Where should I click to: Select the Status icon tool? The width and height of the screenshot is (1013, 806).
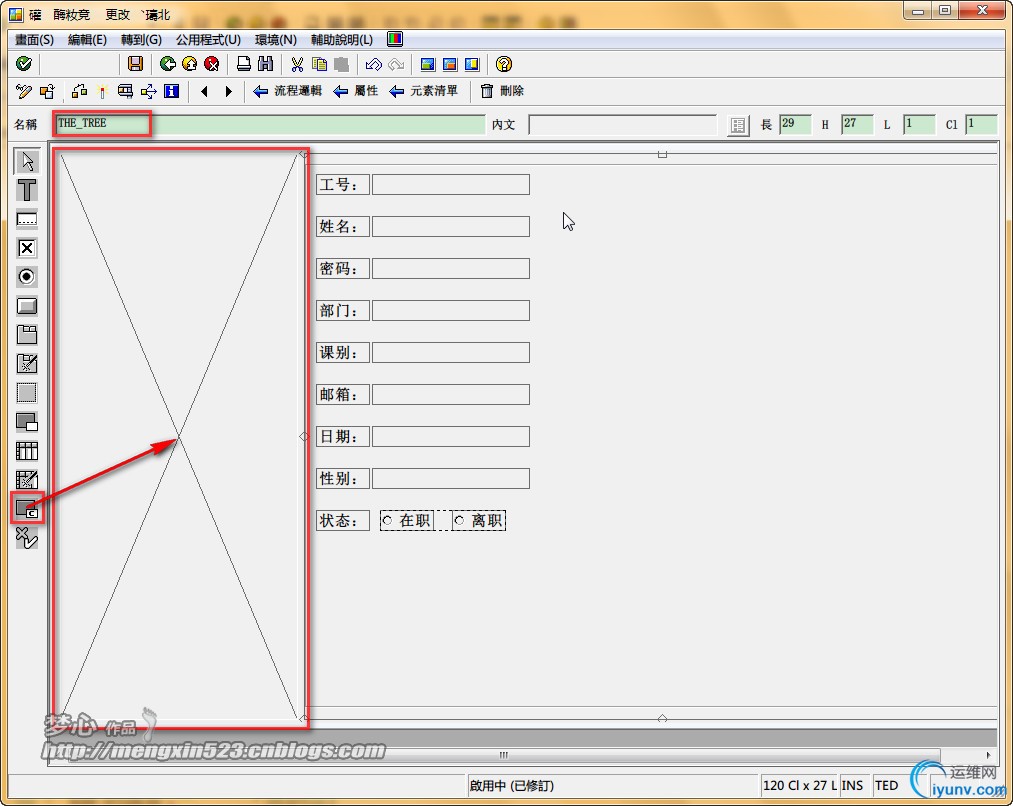26,537
